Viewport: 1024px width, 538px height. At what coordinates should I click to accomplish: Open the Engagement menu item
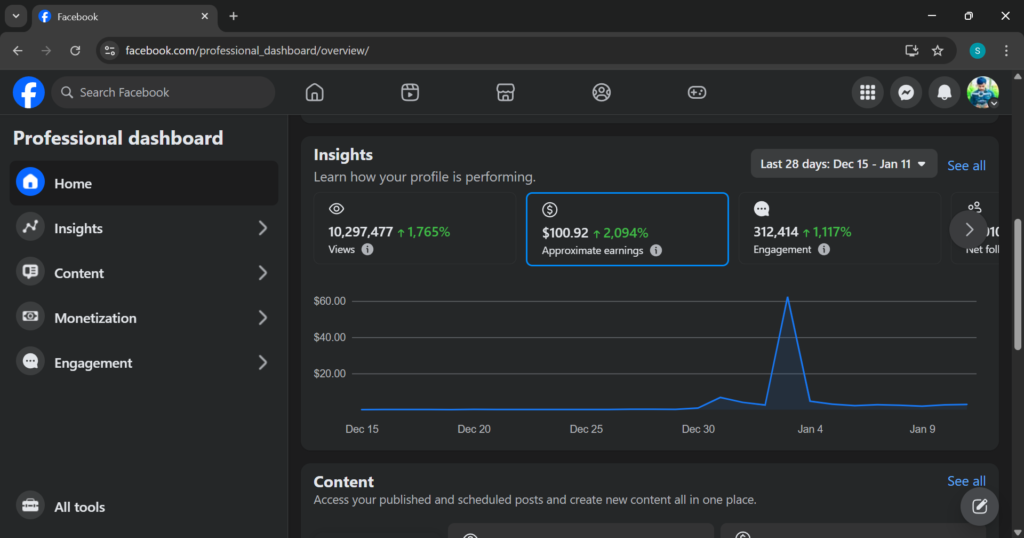tap(144, 362)
